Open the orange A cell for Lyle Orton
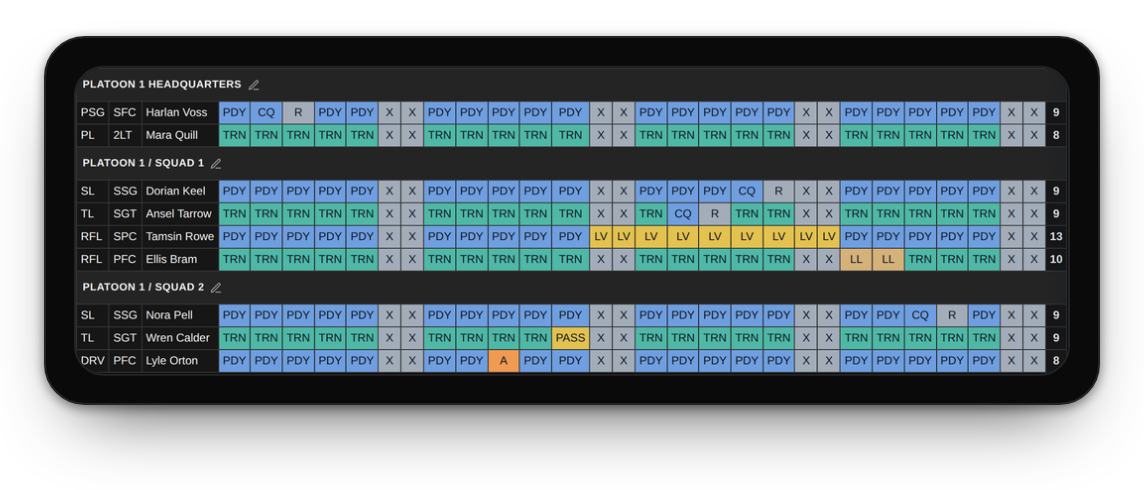 tap(503, 361)
